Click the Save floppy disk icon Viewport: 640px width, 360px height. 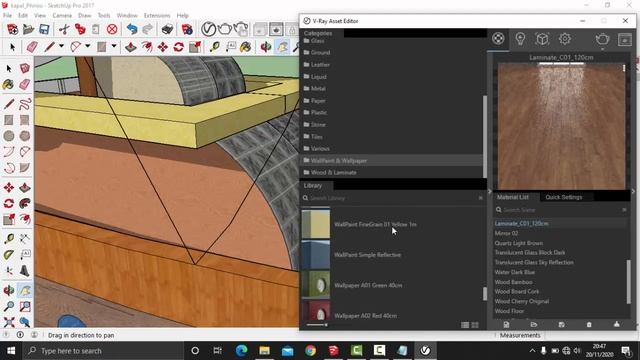44,29
